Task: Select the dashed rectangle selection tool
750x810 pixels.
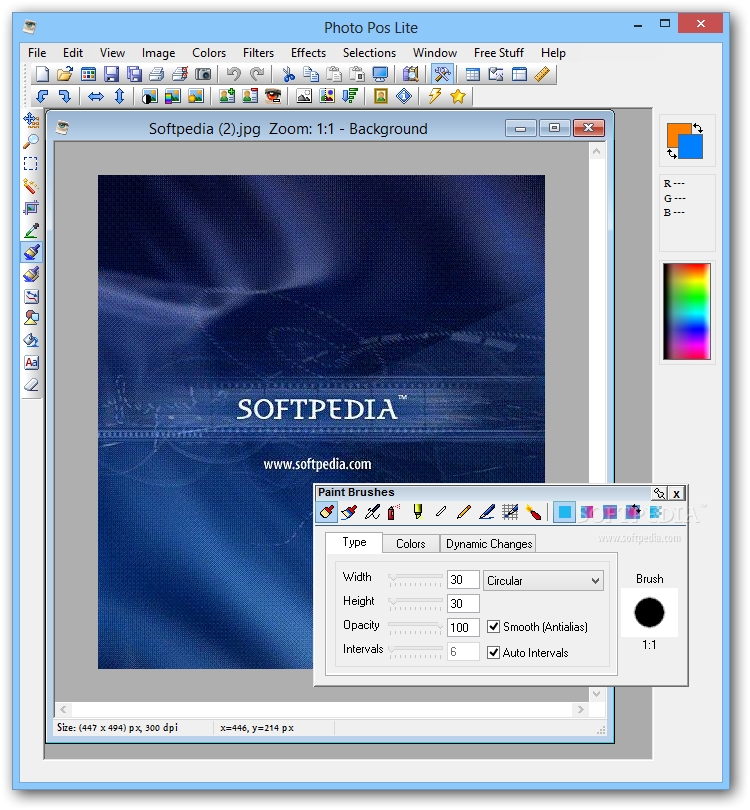Action: coord(31,164)
